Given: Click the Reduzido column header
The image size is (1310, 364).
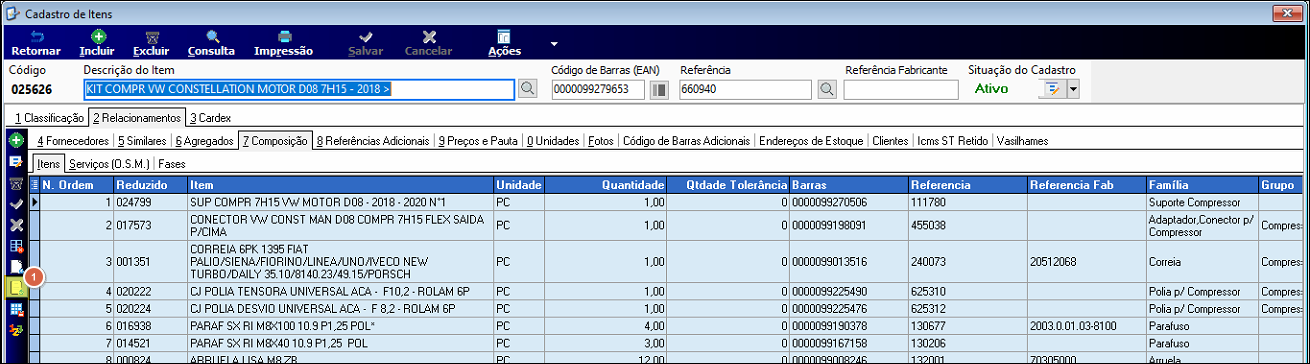Looking at the screenshot, I should [x=150, y=185].
